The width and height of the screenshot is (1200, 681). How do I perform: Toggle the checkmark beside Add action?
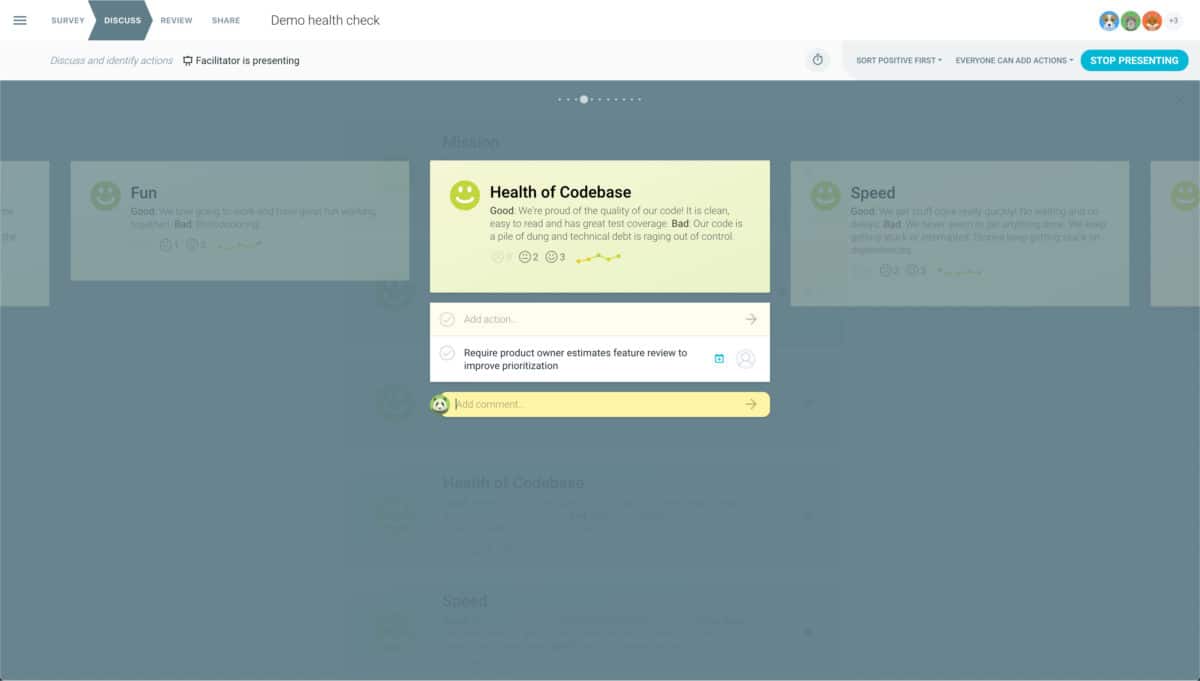447,319
